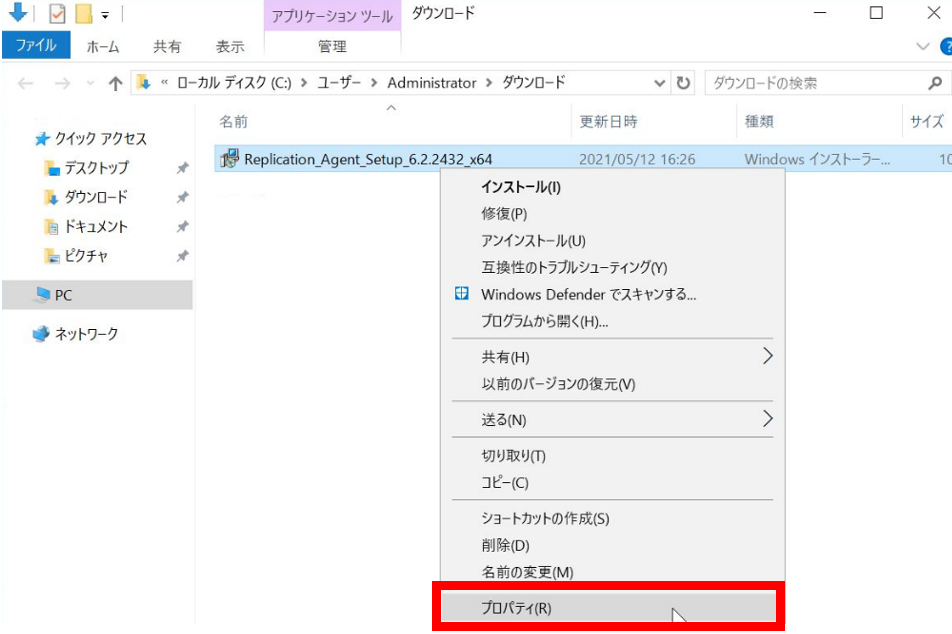This screenshot has width=952, height=634.
Task: Select PC in the navigation pane
Action: (97, 295)
